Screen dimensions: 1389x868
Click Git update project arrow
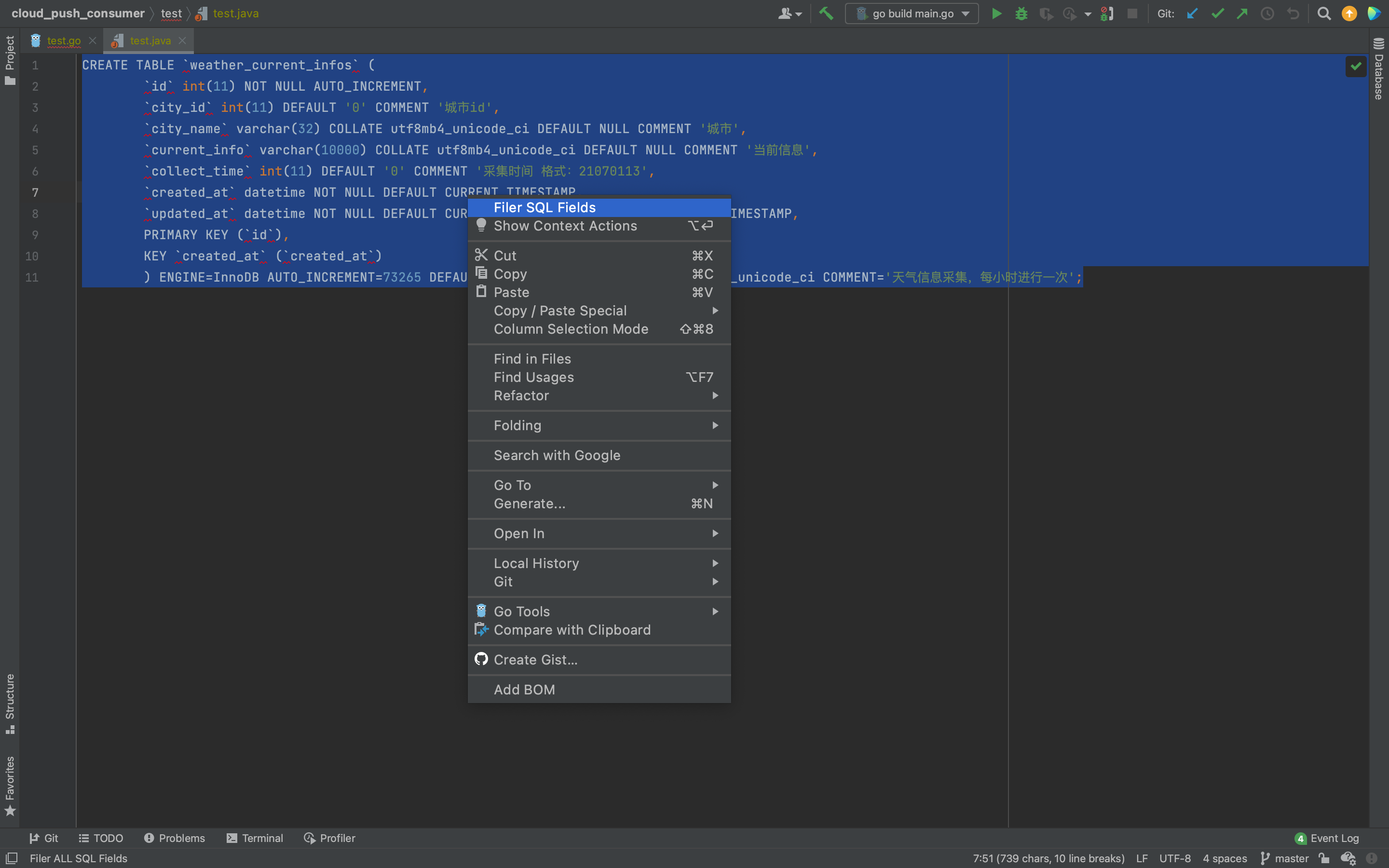(1192, 14)
